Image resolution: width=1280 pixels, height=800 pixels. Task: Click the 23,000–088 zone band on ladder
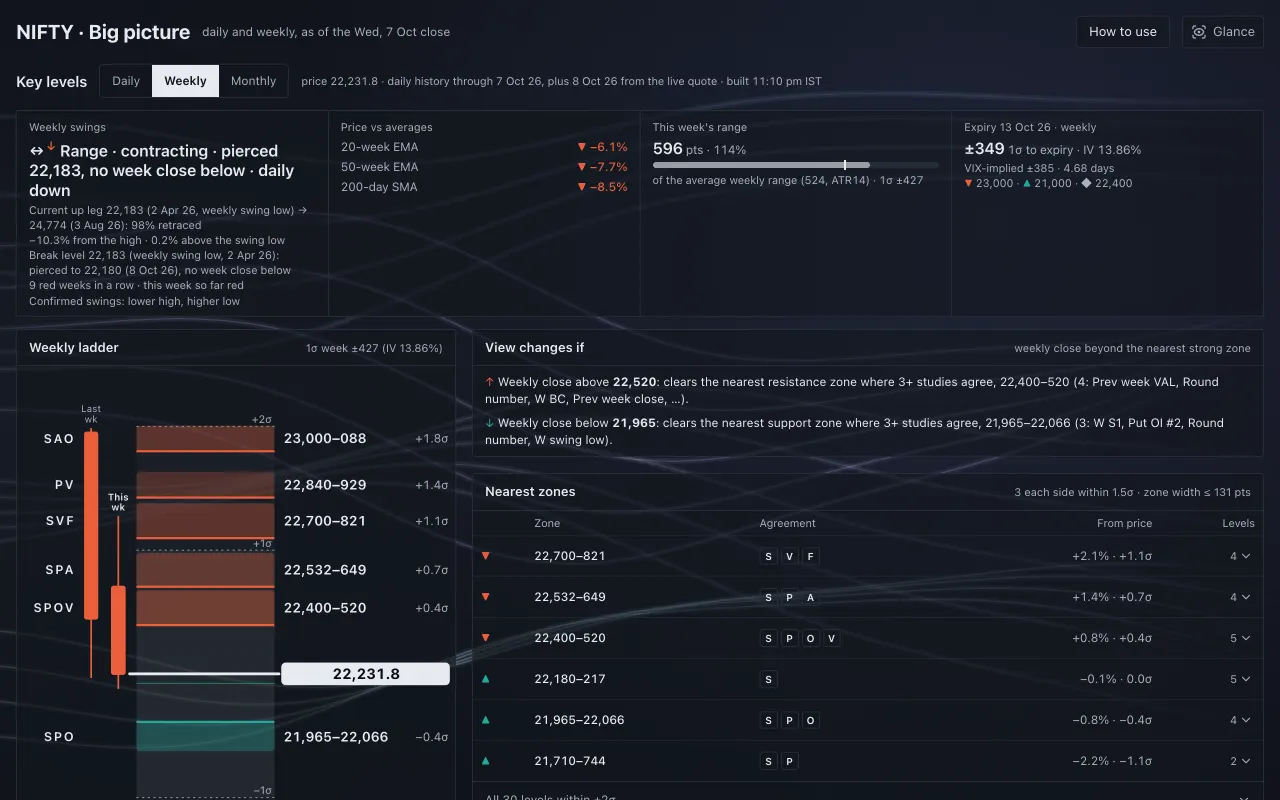click(205, 438)
